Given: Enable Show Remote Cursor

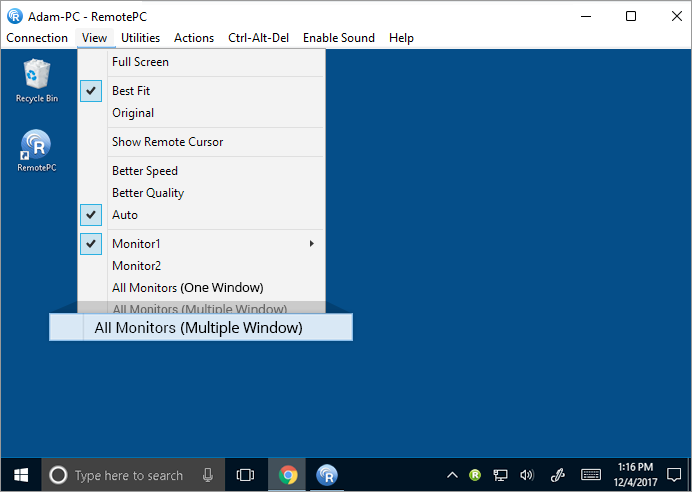Looking at the screenshot, I should pos(202,142).
